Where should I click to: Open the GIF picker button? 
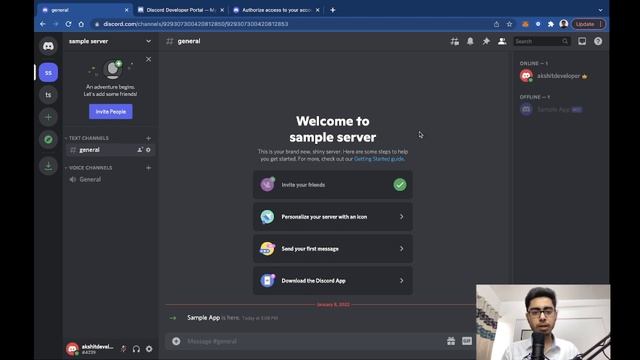[467, 341]
